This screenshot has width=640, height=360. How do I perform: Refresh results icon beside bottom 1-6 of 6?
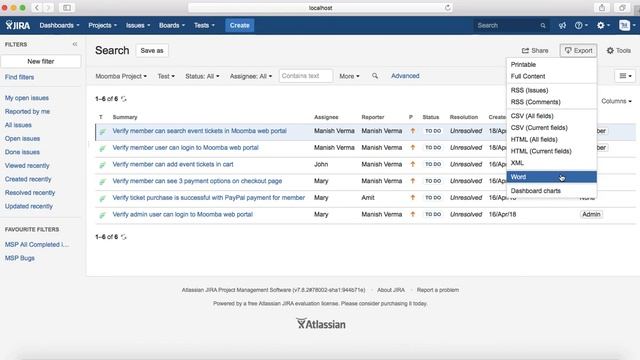pyautogui.click(x=124, y=237)
